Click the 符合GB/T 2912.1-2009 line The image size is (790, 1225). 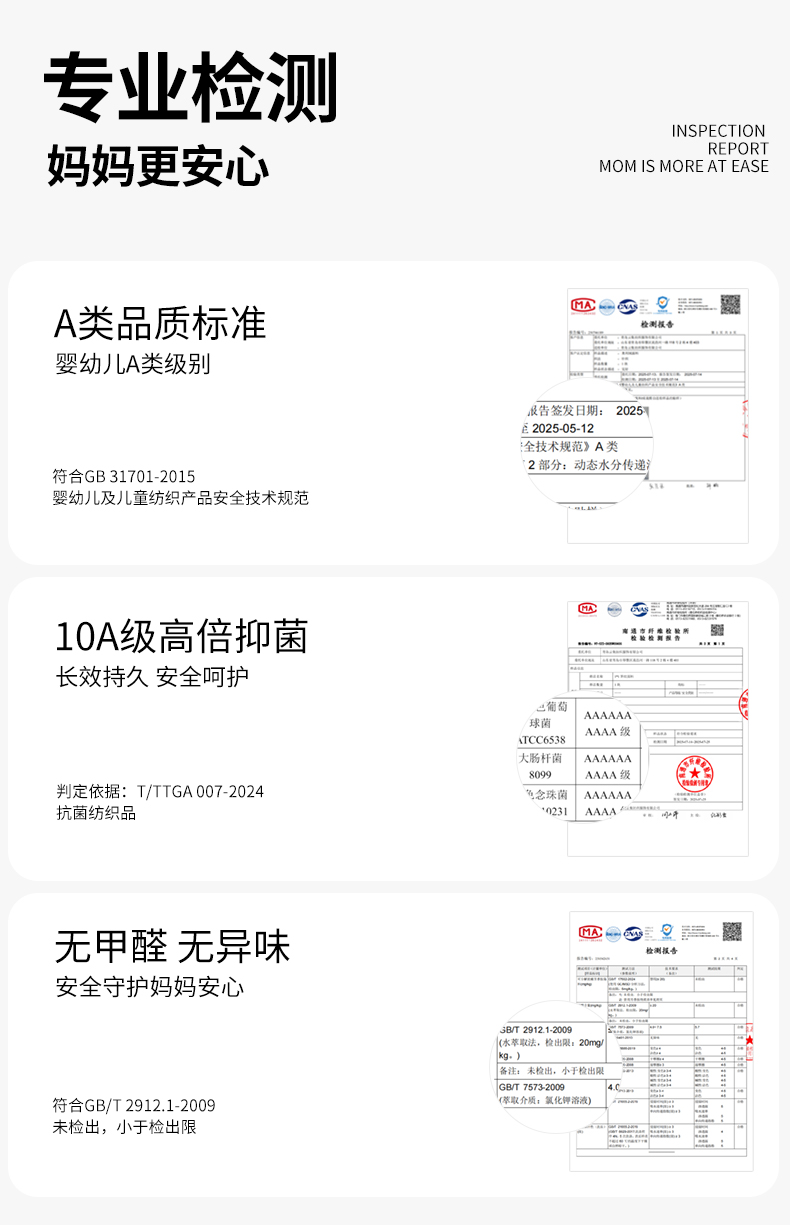tap(134, 1106)
